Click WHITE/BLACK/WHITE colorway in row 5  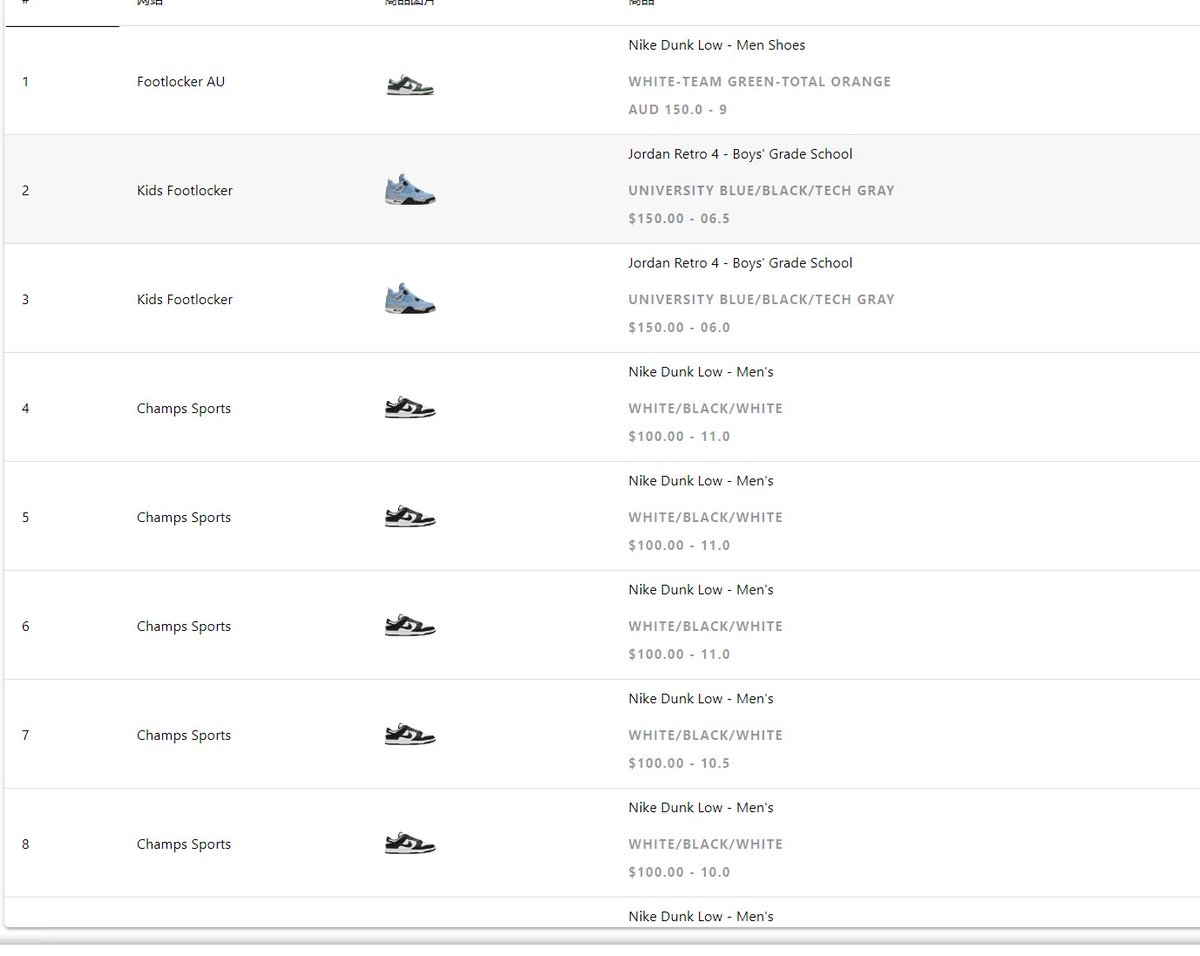[705, 518]
